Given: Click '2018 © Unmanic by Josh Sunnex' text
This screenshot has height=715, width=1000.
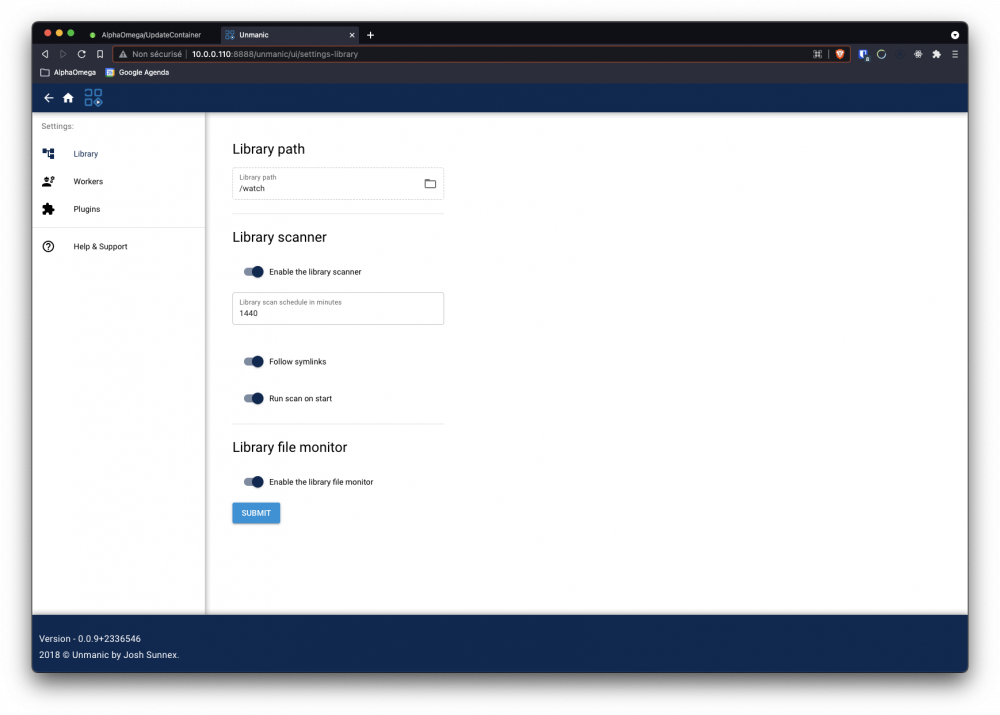Looking at the screenshot, I should click(109, 655).
